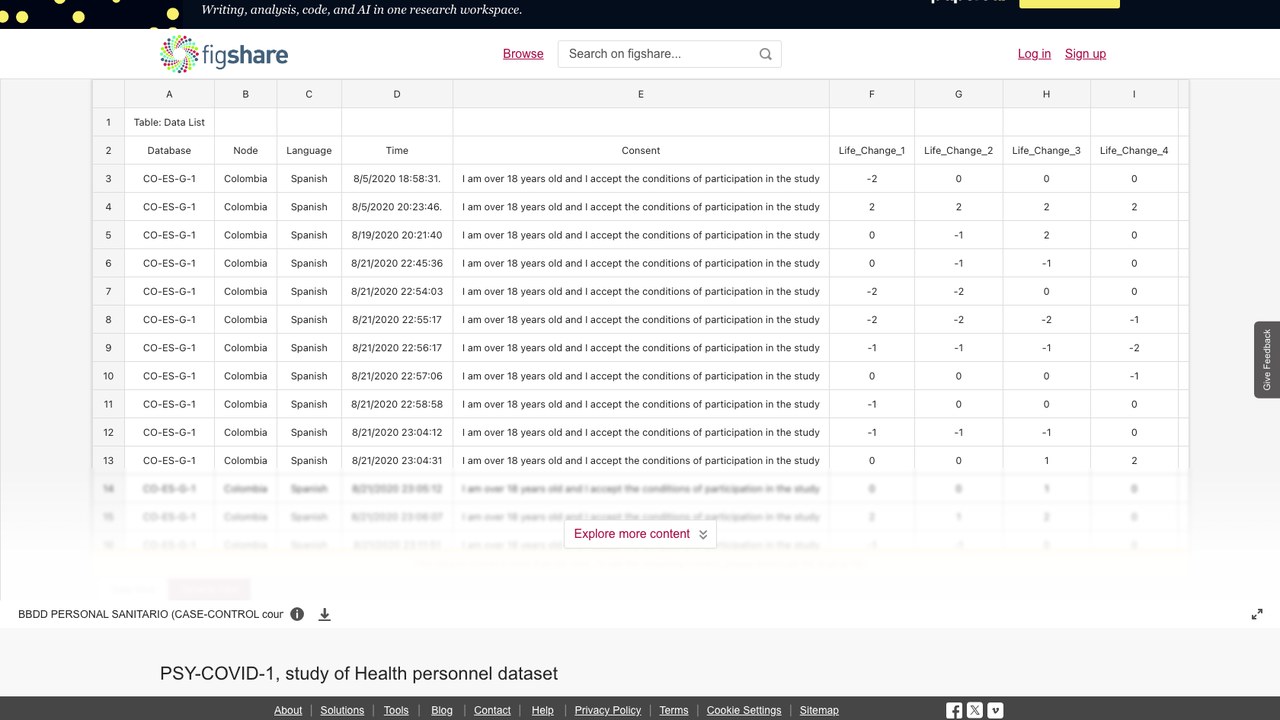Screen dimensions: 1280x720
Task: Click the Life_Change_1 header cell
Action: coord(872,150)
